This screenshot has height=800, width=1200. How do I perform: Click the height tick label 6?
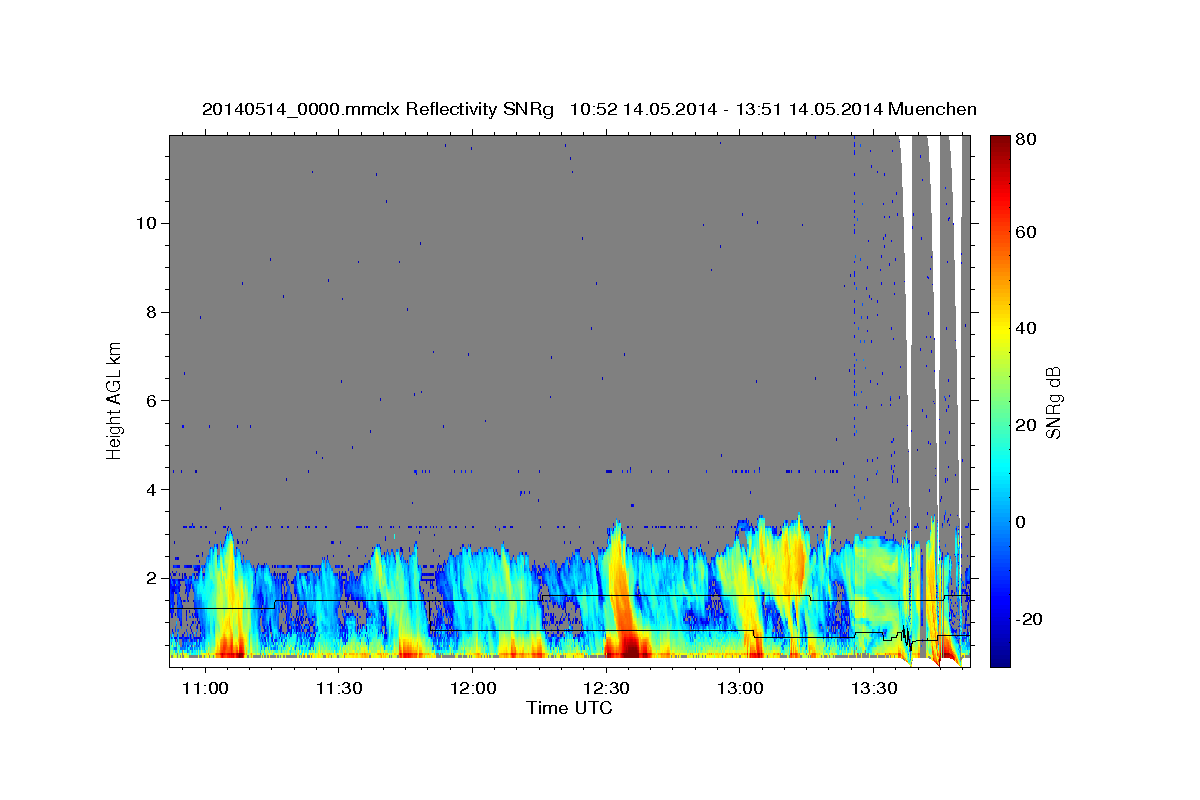151,401
